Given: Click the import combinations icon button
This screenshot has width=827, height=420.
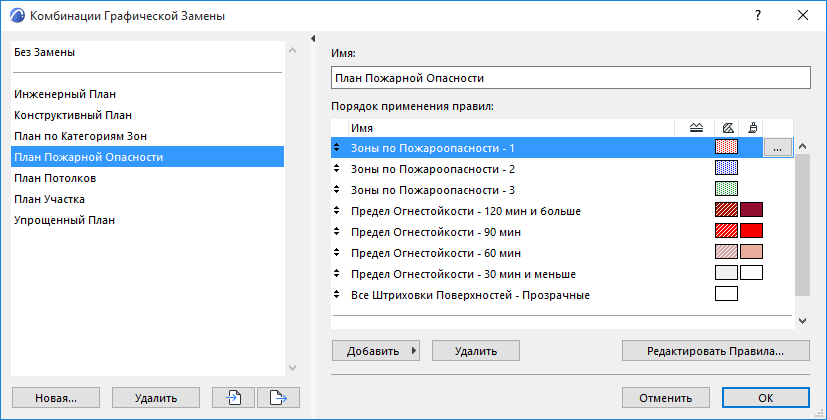Looking at the screenshot, I should [234, 397].
